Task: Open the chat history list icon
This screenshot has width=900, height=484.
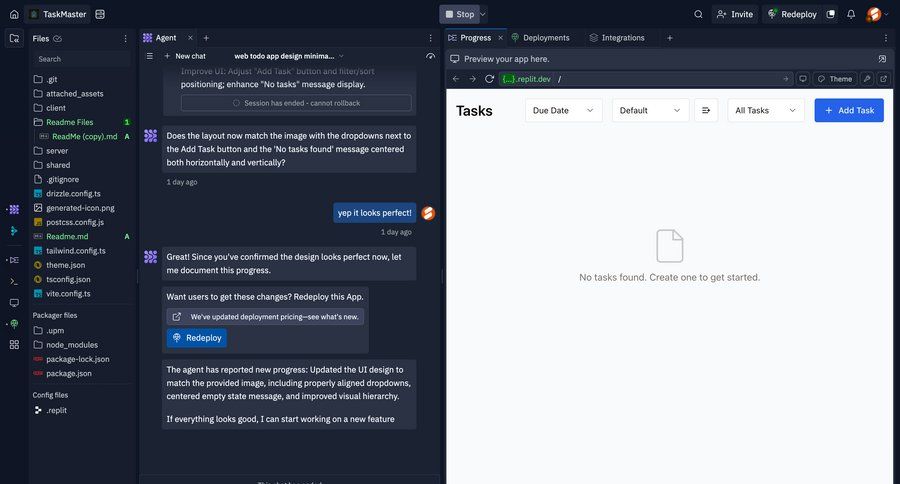Action: [150, 56]
